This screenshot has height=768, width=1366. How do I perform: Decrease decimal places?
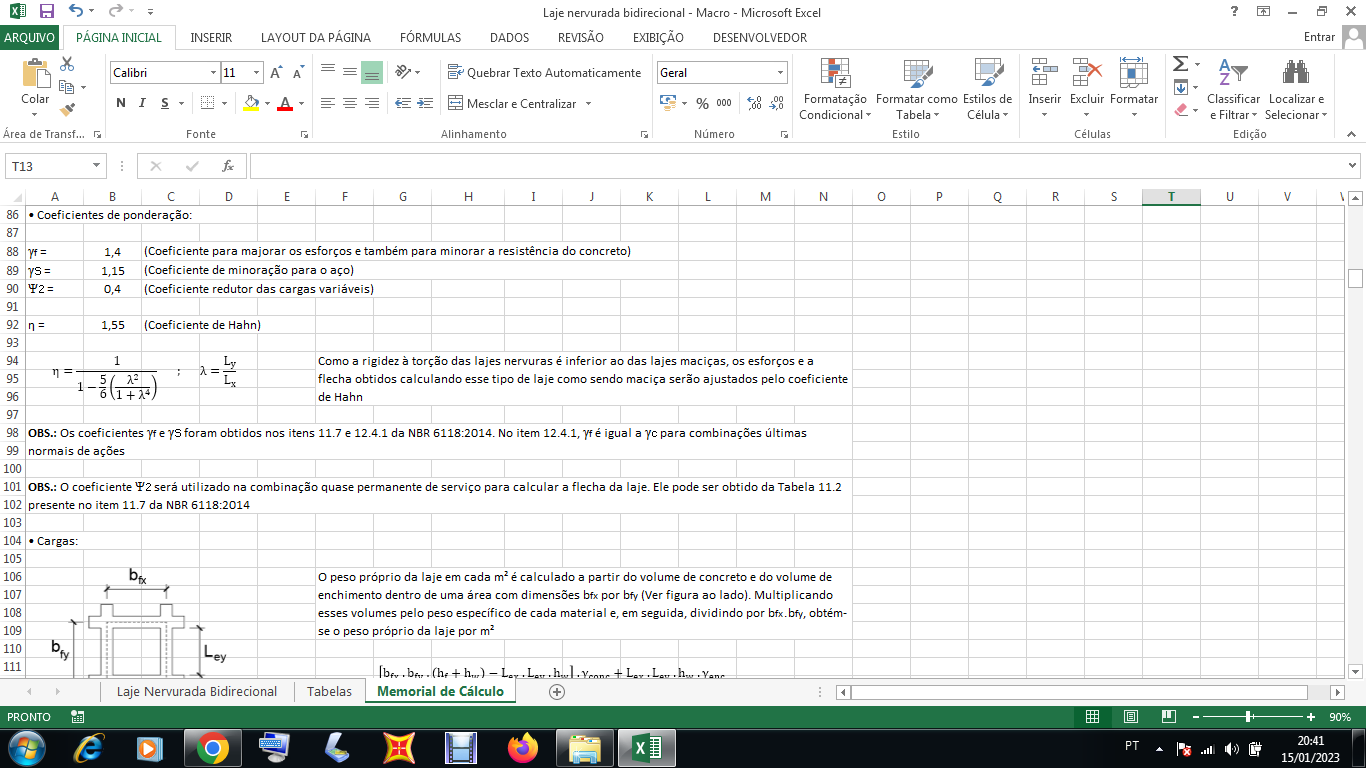(777, 103)
